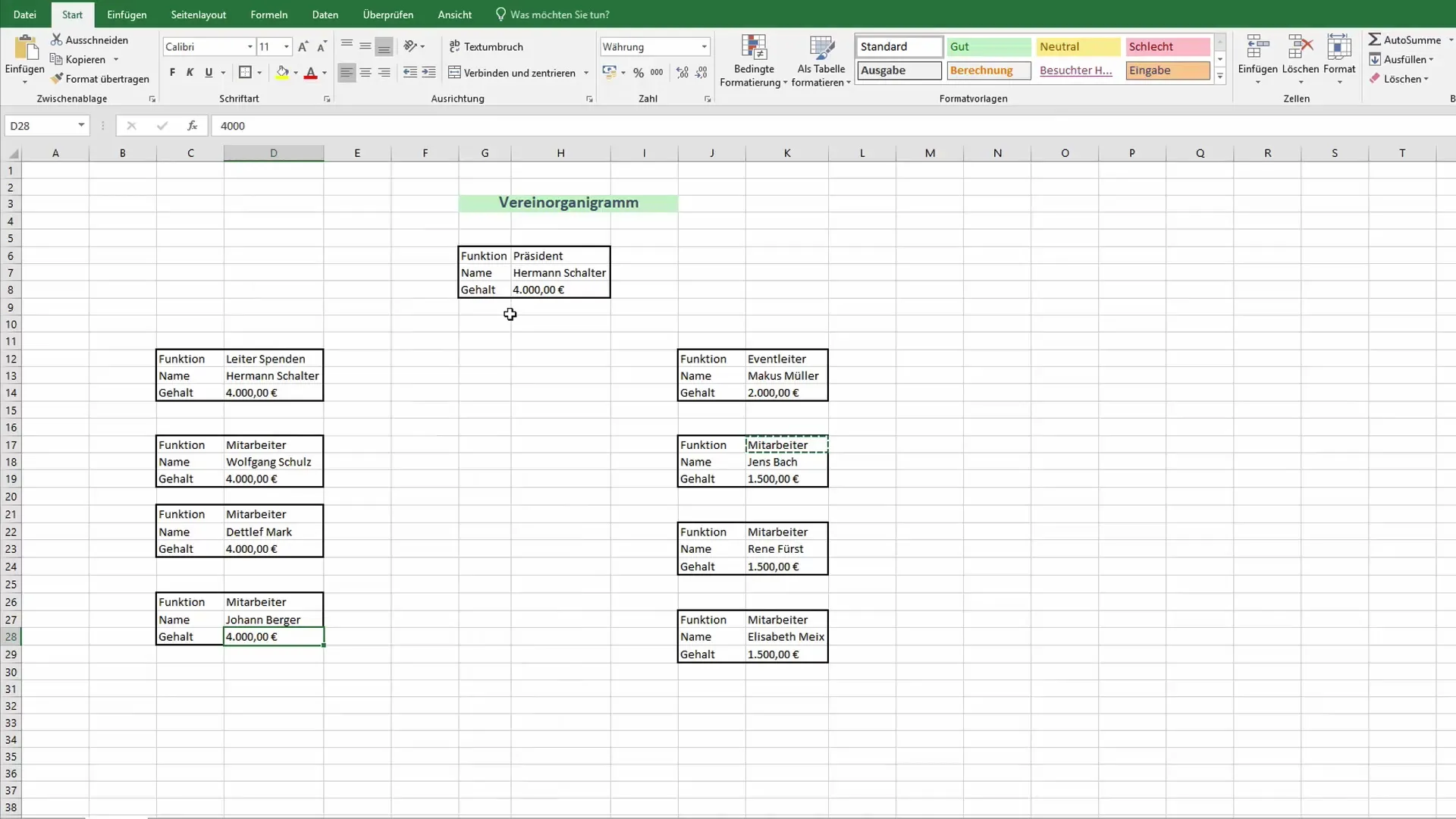
Task: Open Bedingte Formatierung menu
Action: click(753, 61)
